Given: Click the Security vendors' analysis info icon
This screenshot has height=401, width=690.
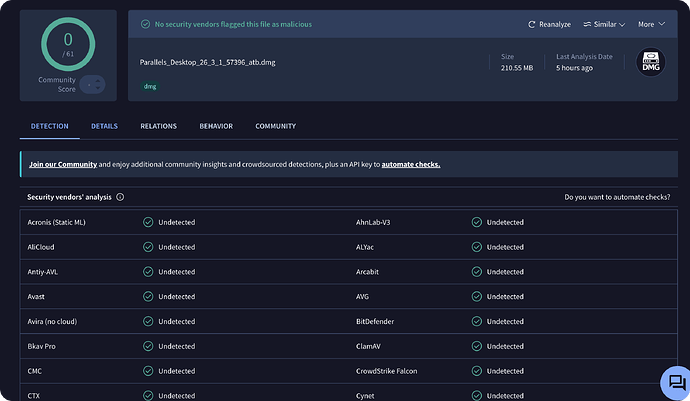Looking at the screenshot, I should click(120, 197).
